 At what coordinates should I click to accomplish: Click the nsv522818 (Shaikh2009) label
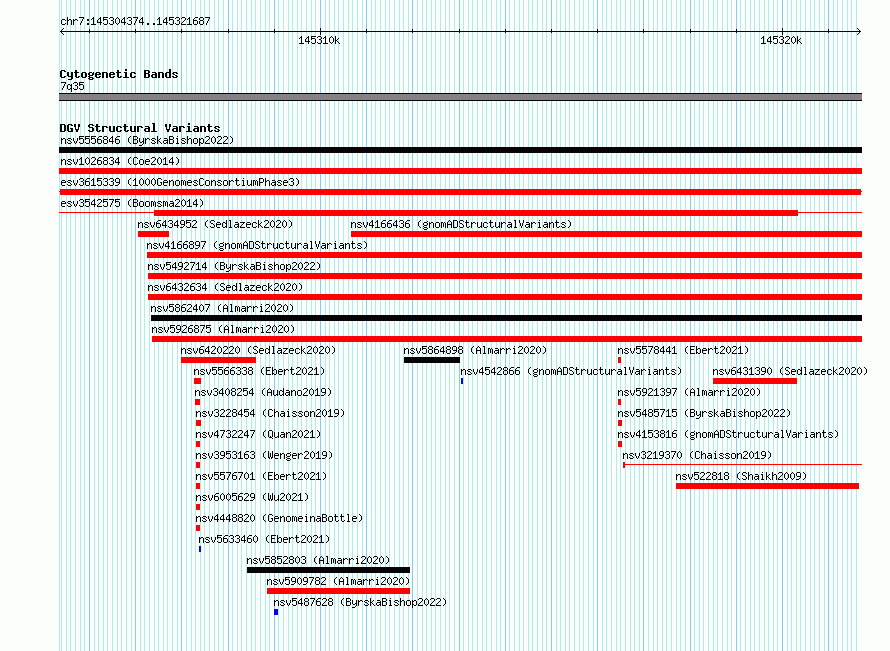coord(741,476)
